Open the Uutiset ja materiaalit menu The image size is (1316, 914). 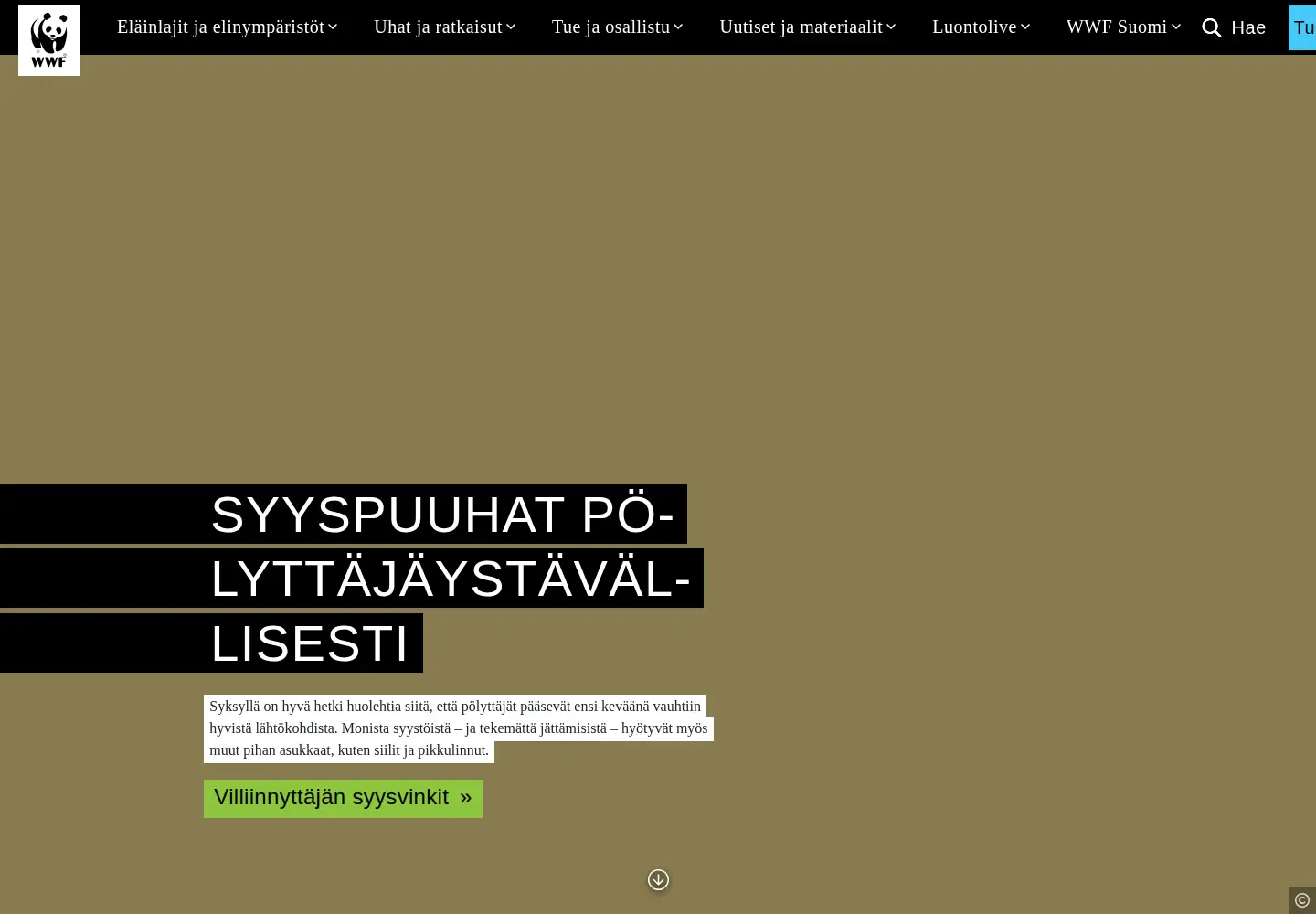pos(801,27)
